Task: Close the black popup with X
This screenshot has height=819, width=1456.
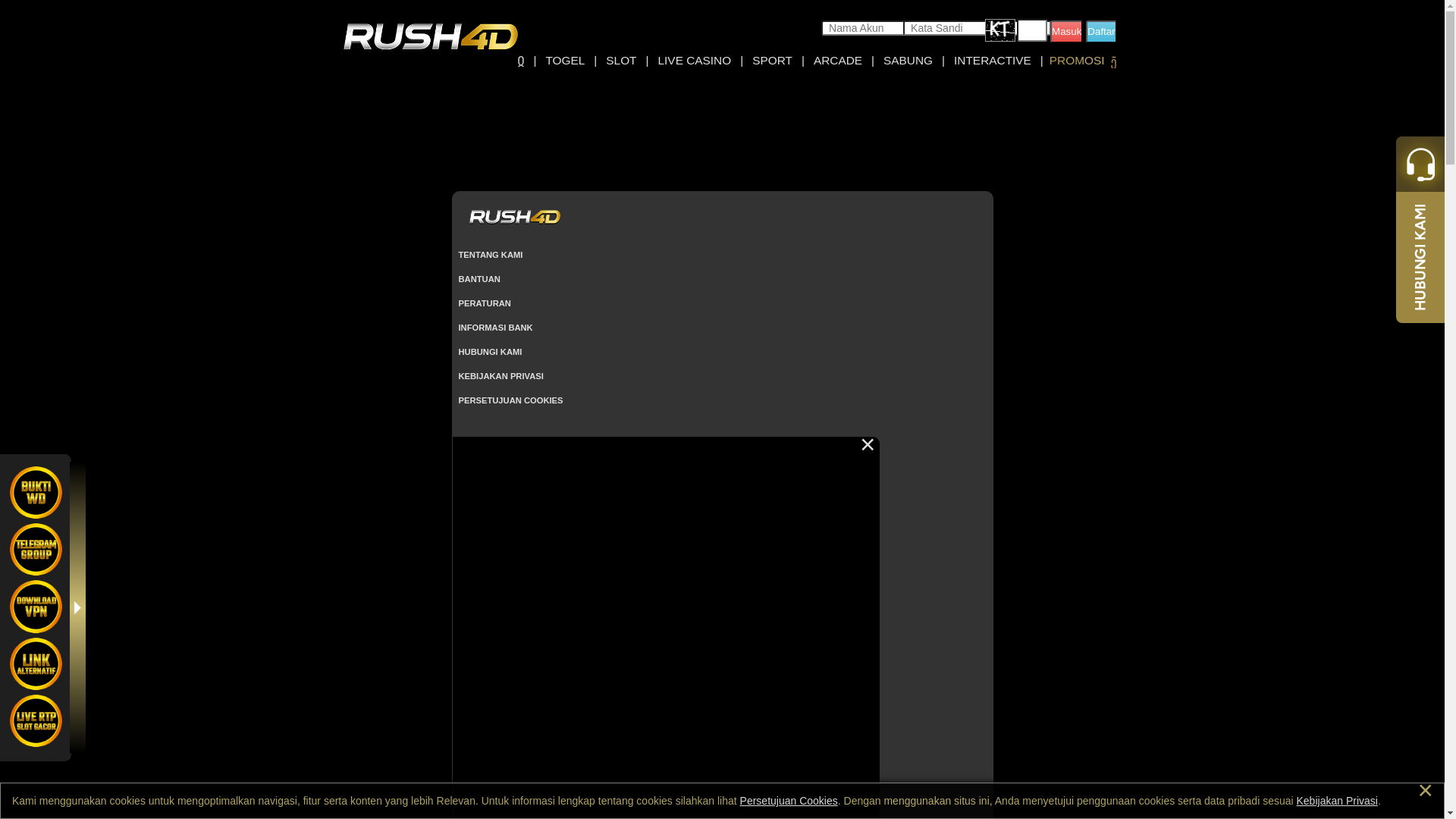Action: tap(868, 445)
